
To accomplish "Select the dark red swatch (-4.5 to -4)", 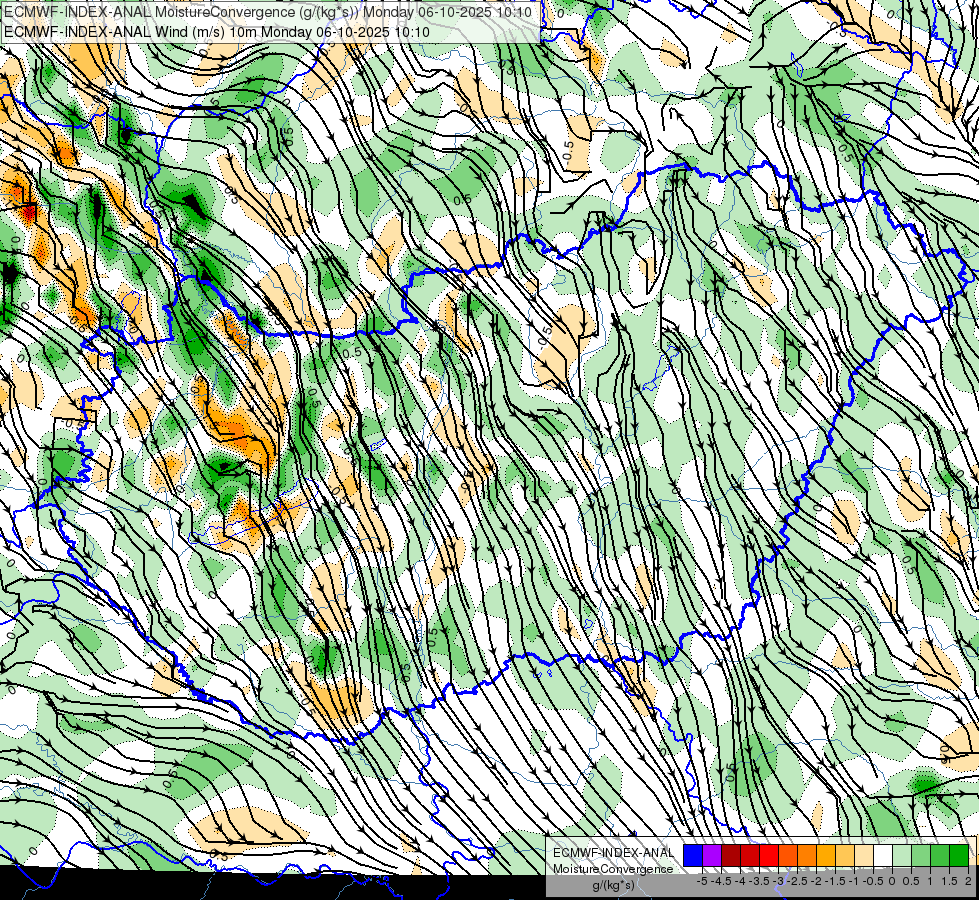I will tap(731, 855).
